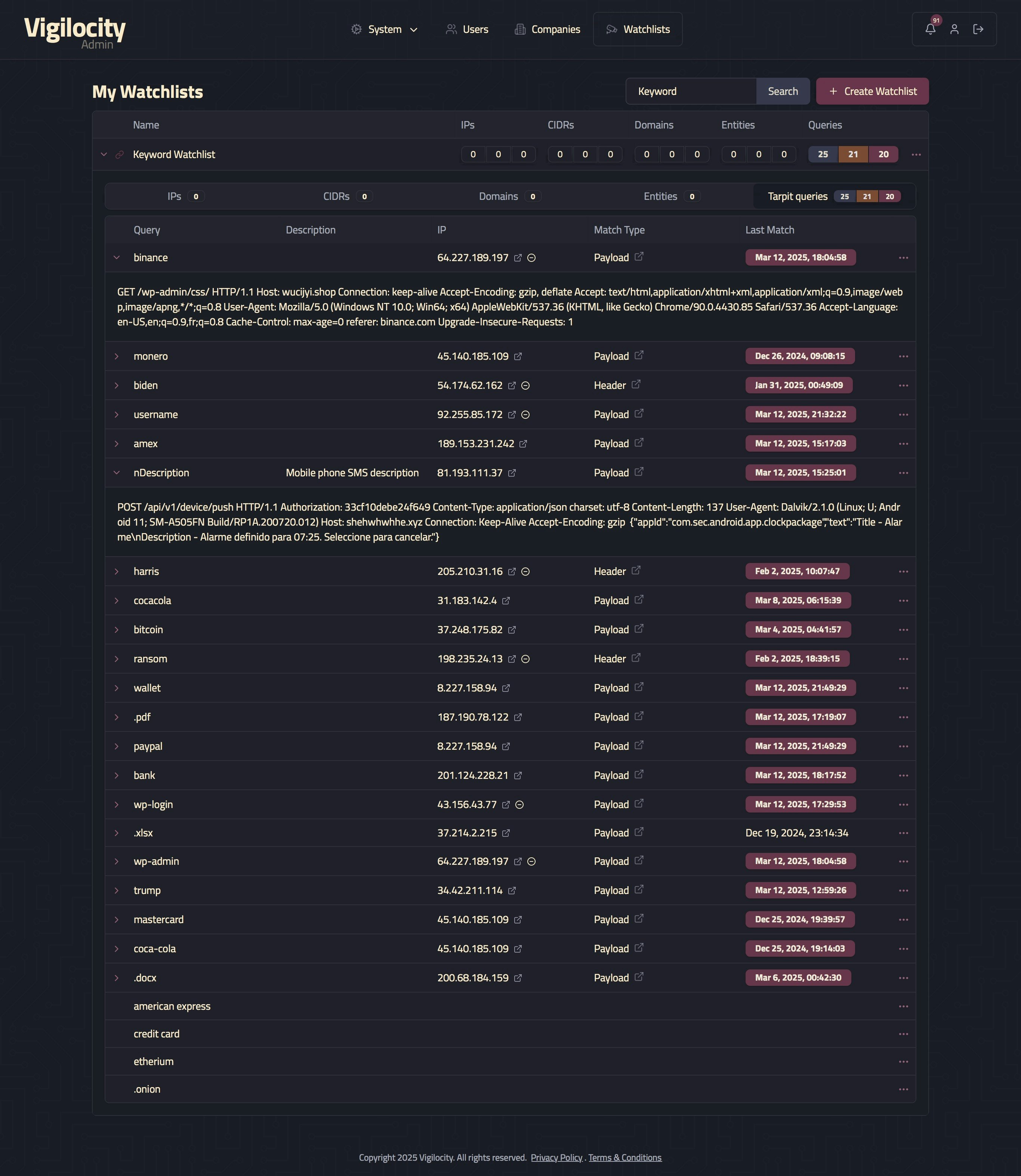Collapse the Keyword Watchlist row
The image size is (1021, 1176).
click(x=104, y=154)
